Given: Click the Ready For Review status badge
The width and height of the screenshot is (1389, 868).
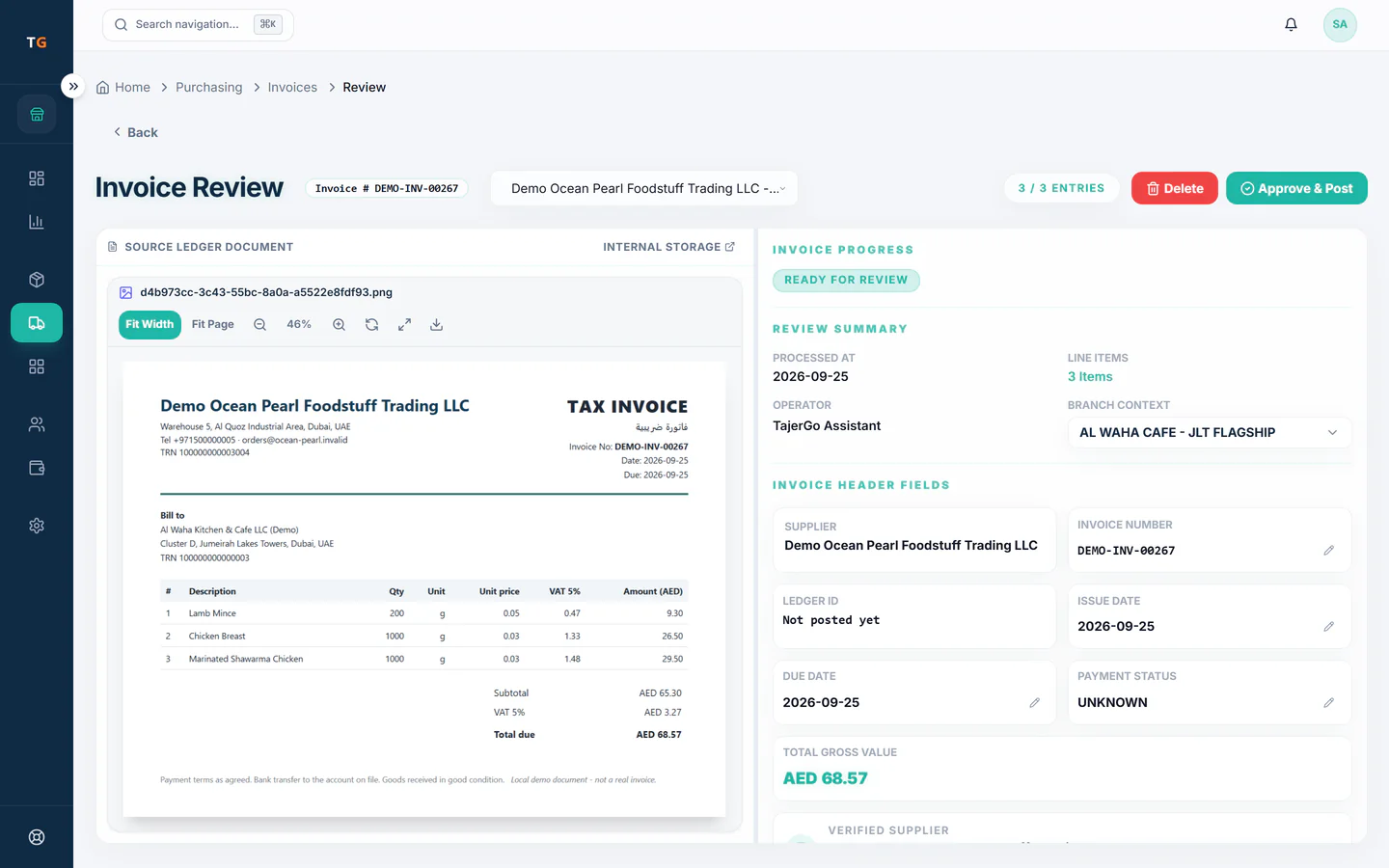Looking at the screenshot, I should pyautogui.click(x=846, y=281).
